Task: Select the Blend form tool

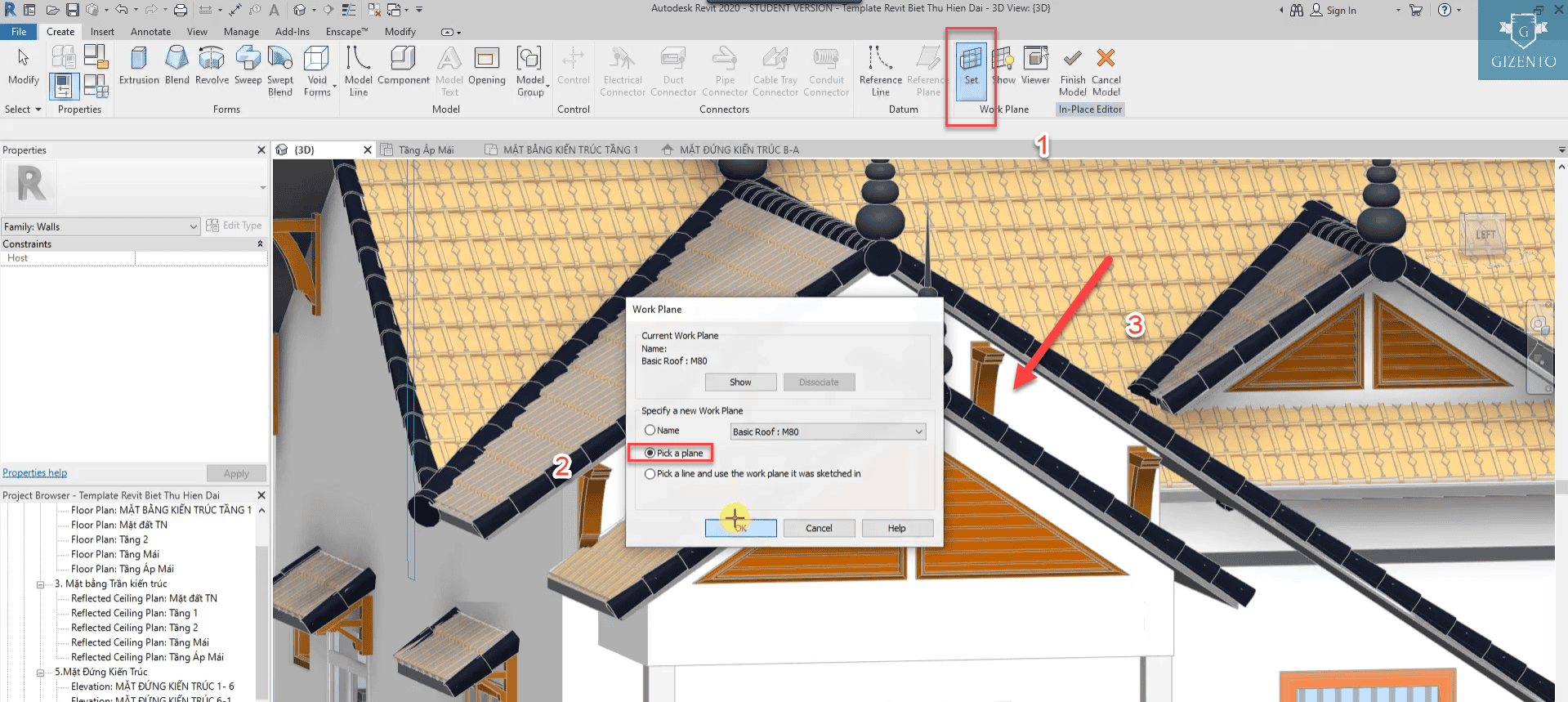Action: click(176, 65)
